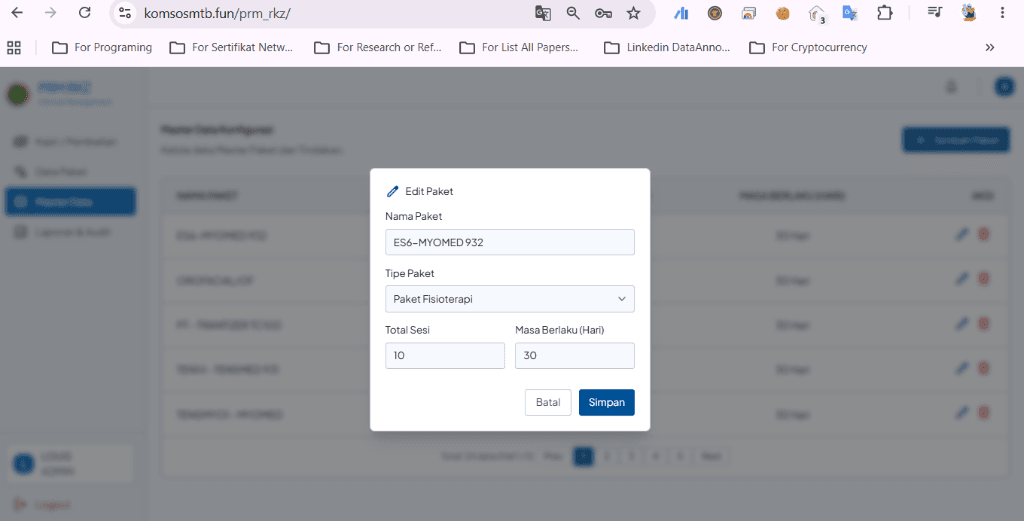Image resolution: width=1024 pixels, height=521 pixels.
Task: Open the translate page icon
Action: [543, 13]
